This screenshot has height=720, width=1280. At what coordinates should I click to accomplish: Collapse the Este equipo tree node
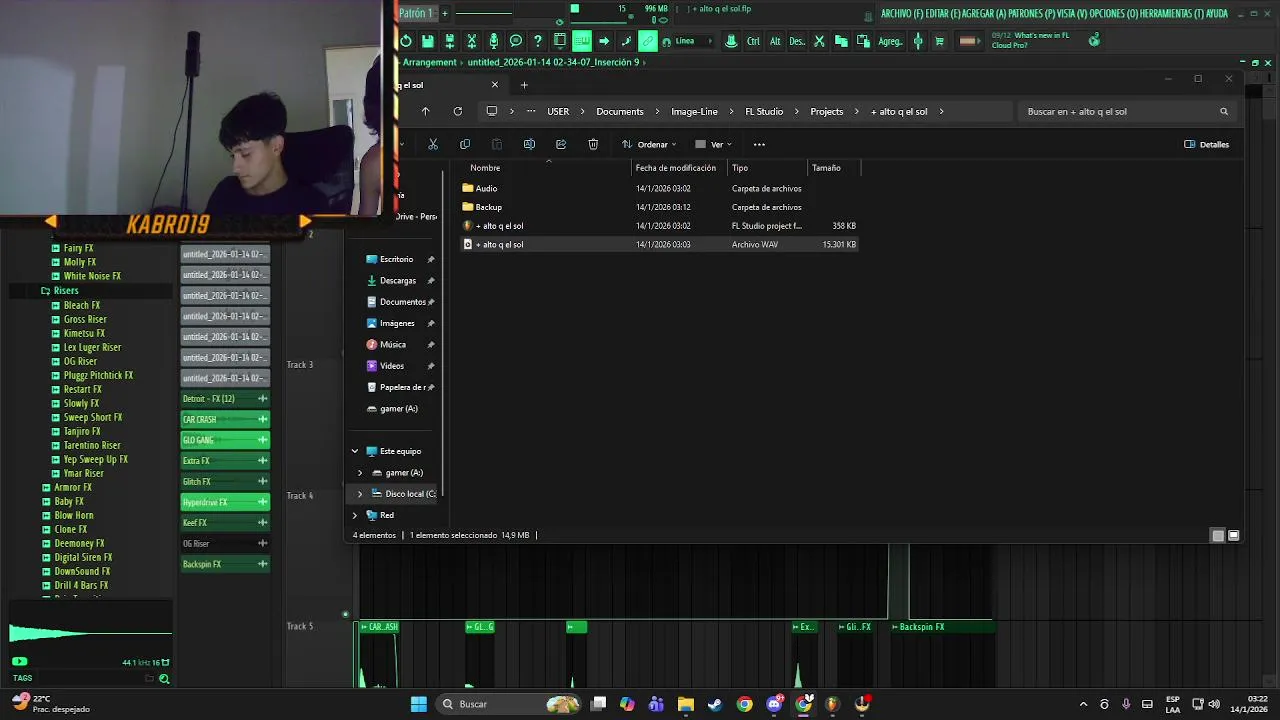354,451
